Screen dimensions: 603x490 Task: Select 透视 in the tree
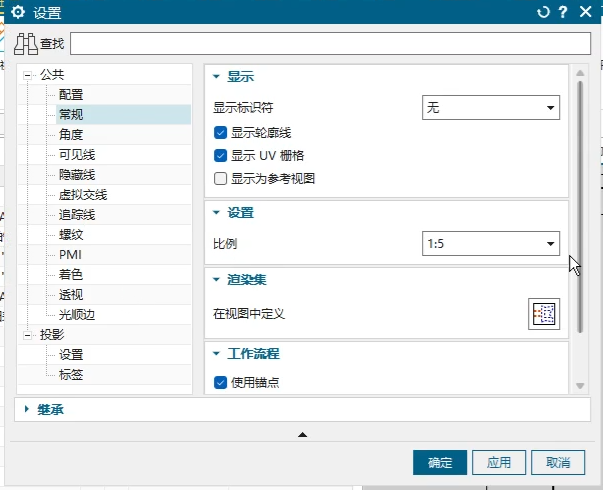71,295
